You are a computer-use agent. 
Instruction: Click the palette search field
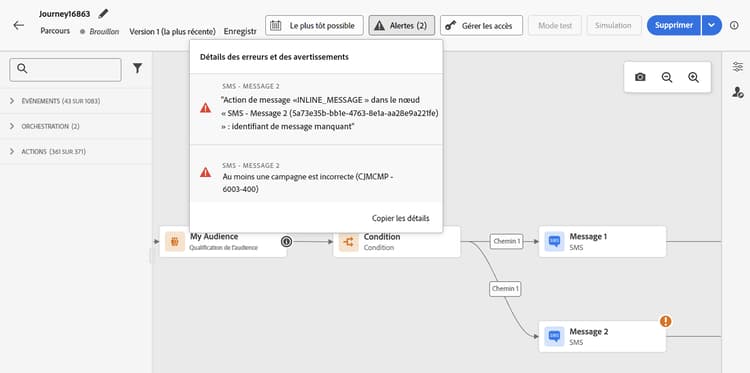[x=65, y=70]
